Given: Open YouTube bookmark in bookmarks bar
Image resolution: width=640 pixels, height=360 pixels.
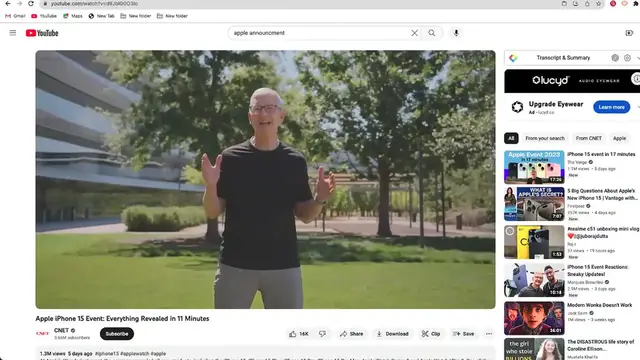Looking at the screenshot, I should tap(44, 16).
